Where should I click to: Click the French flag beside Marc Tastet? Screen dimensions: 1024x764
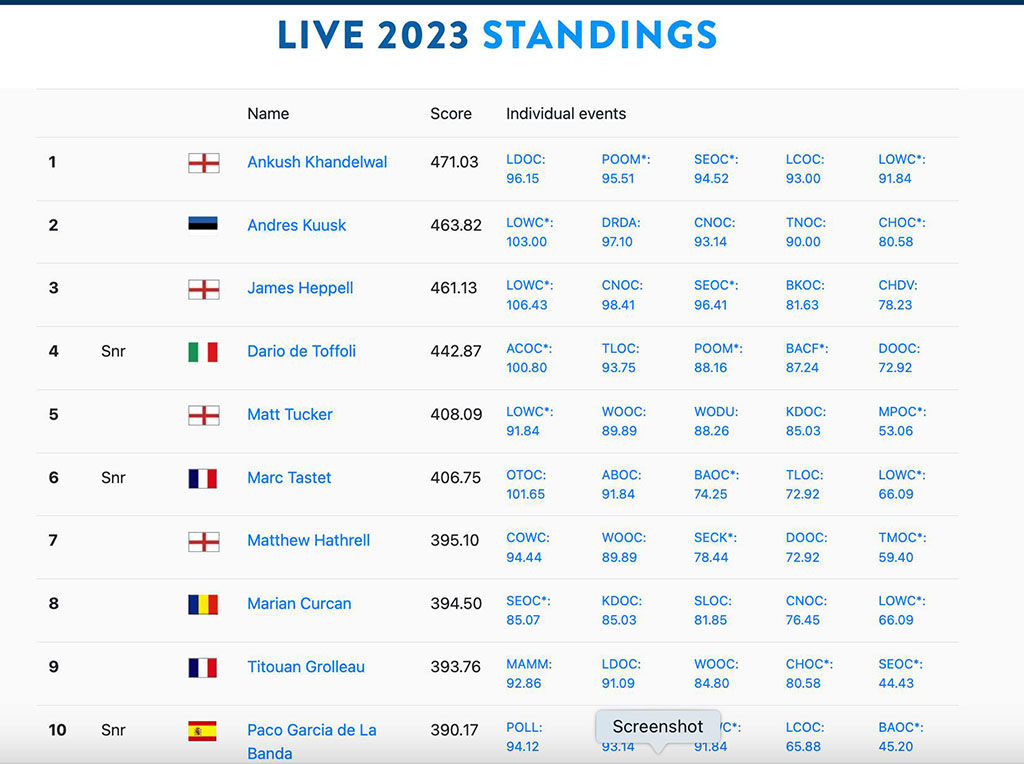click(x=203, y=479)
